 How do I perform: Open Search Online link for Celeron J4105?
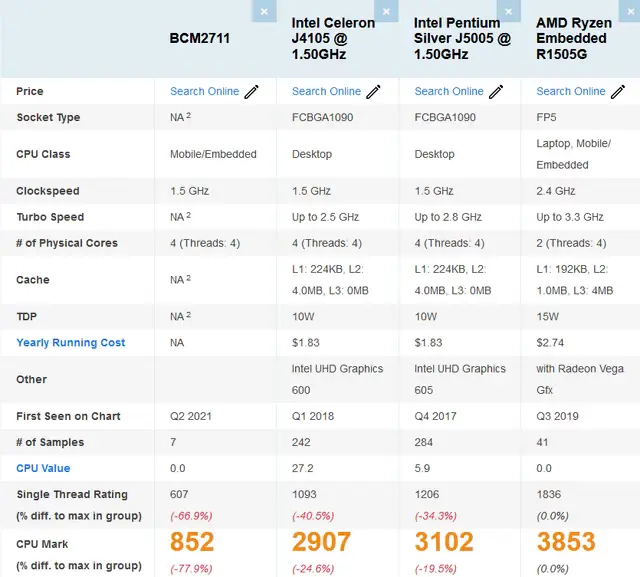(x=327, y=91)
